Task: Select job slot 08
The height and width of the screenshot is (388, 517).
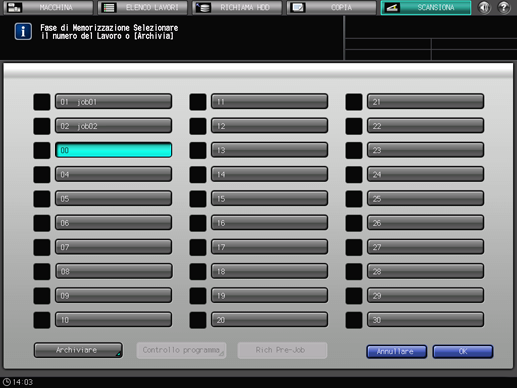Action: 114,271
